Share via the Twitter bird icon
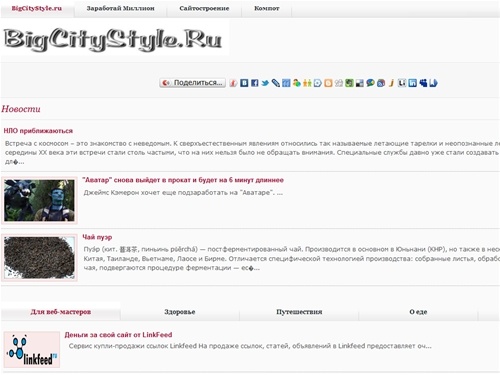Viewport: 500px width, 375px height. [265, 83]
